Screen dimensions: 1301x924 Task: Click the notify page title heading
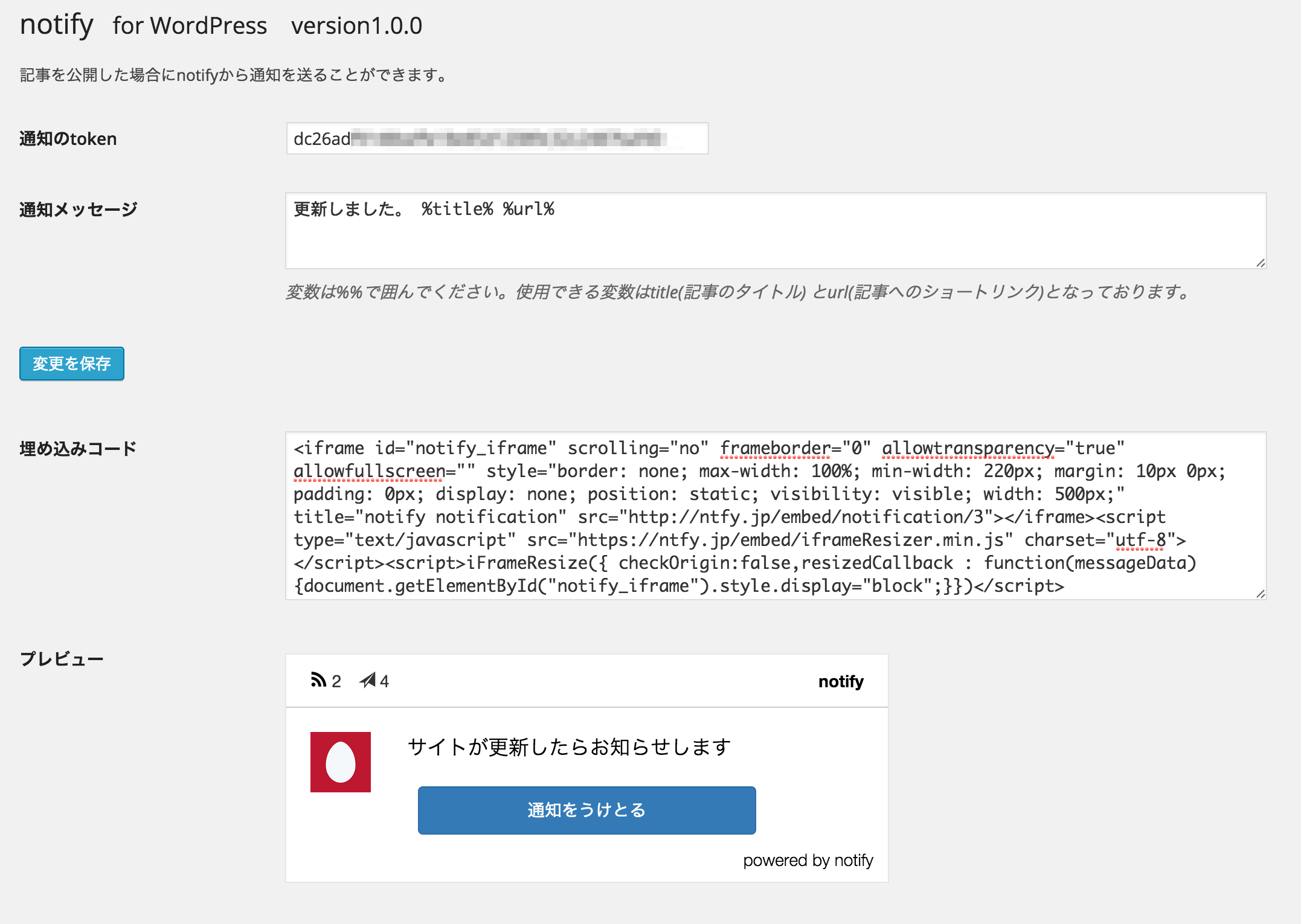click(57, 25)
